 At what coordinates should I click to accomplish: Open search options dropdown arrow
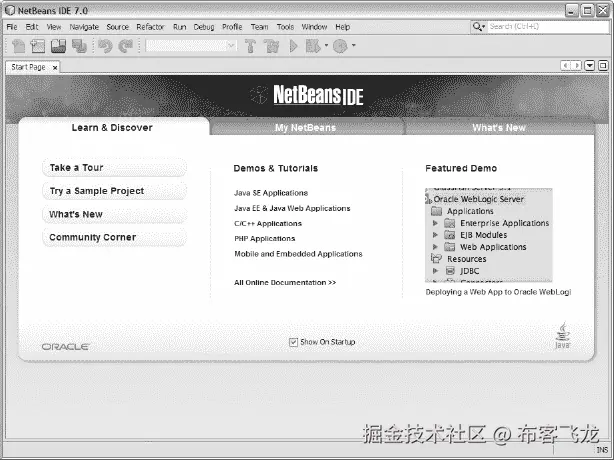(484, 27)
